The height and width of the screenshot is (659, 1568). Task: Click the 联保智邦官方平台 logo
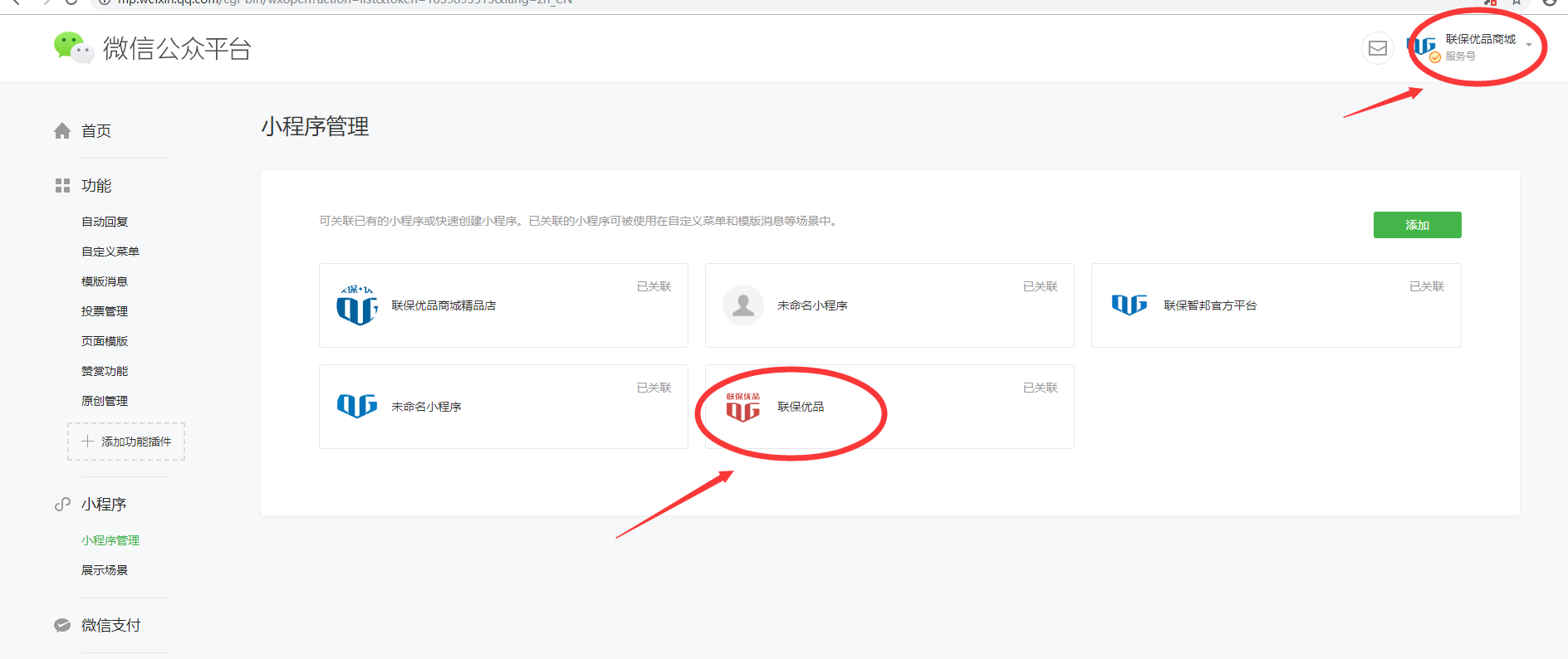click(1129, 305)
